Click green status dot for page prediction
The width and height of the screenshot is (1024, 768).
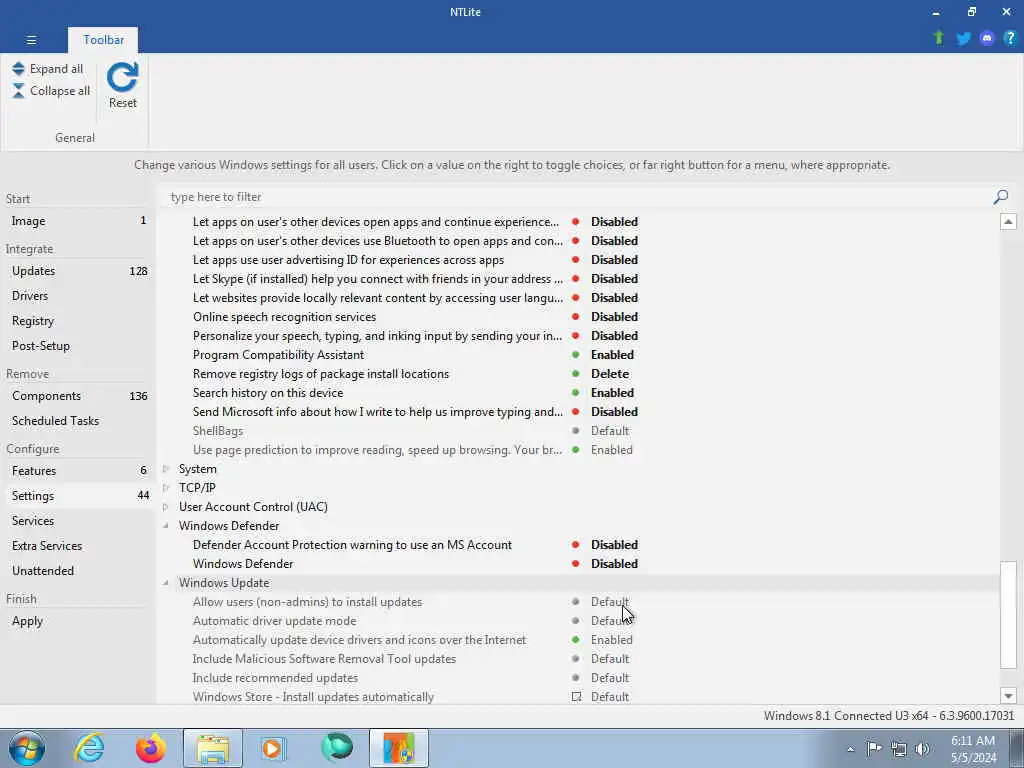point(575,450)
